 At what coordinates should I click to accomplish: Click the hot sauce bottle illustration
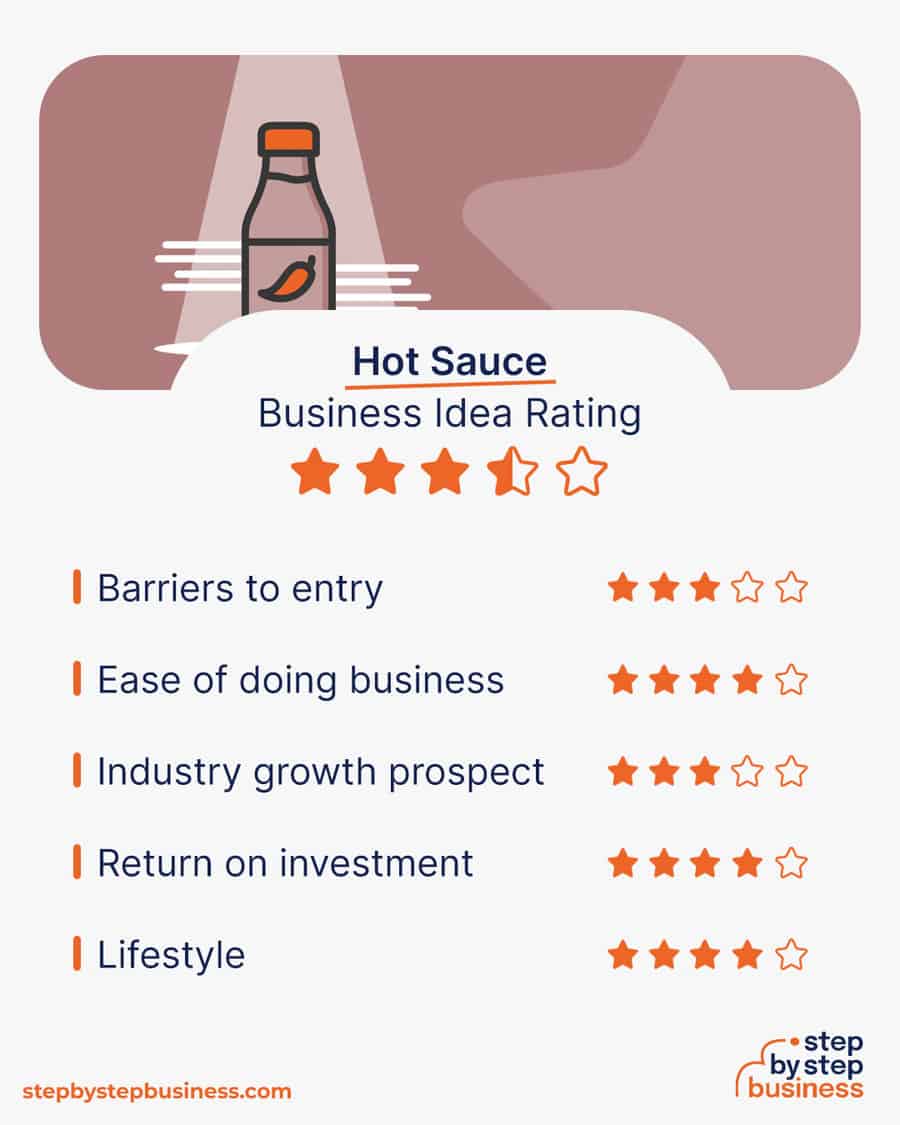pyautogui.click(x=289, y=221)
